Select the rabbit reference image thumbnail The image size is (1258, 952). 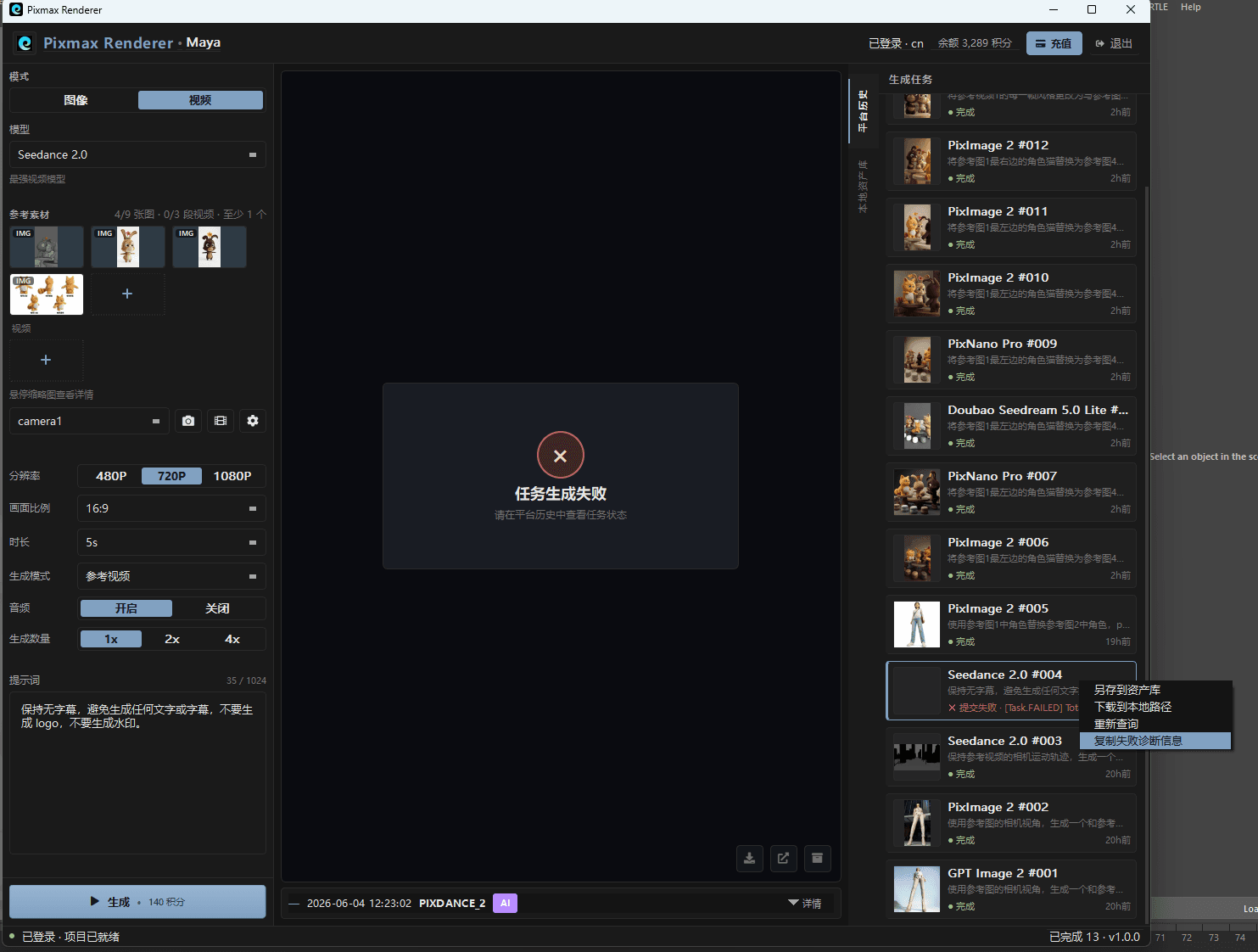pos(128,247)
